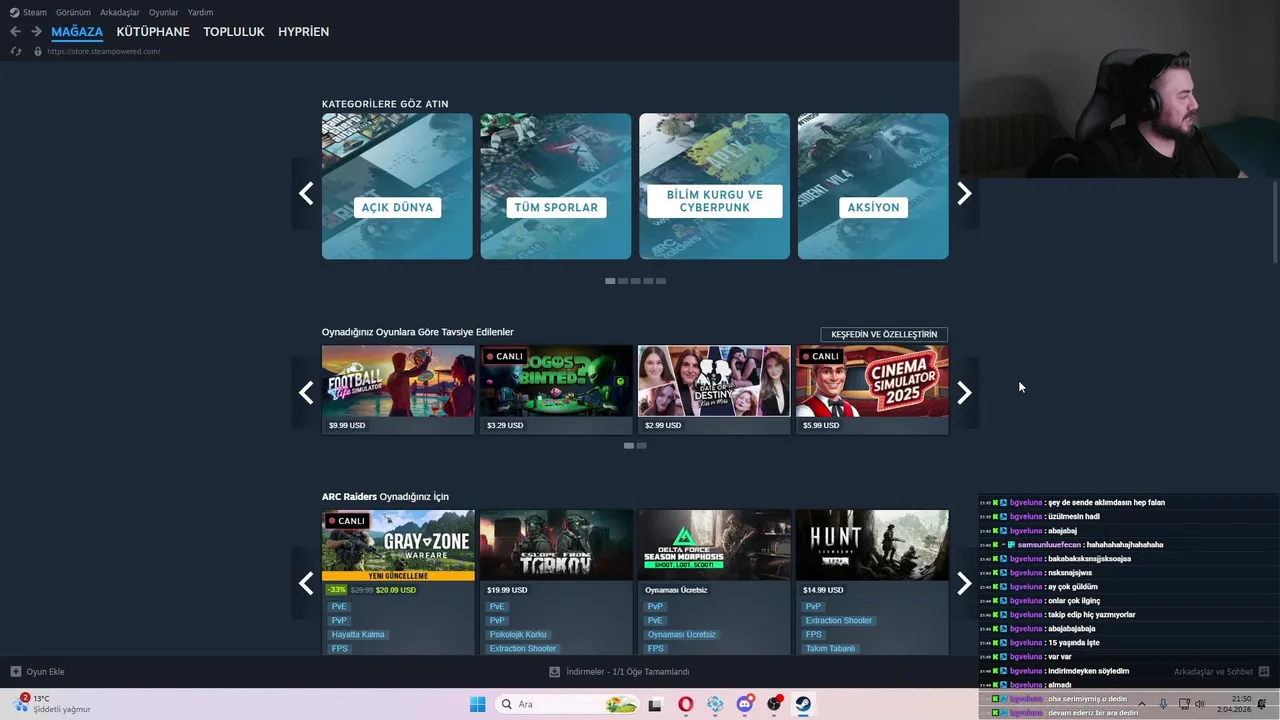Screen dimensions: 1280x720
Task: Switch to the KÜTÜPHANE tab
Action: [x=153, y=32]
